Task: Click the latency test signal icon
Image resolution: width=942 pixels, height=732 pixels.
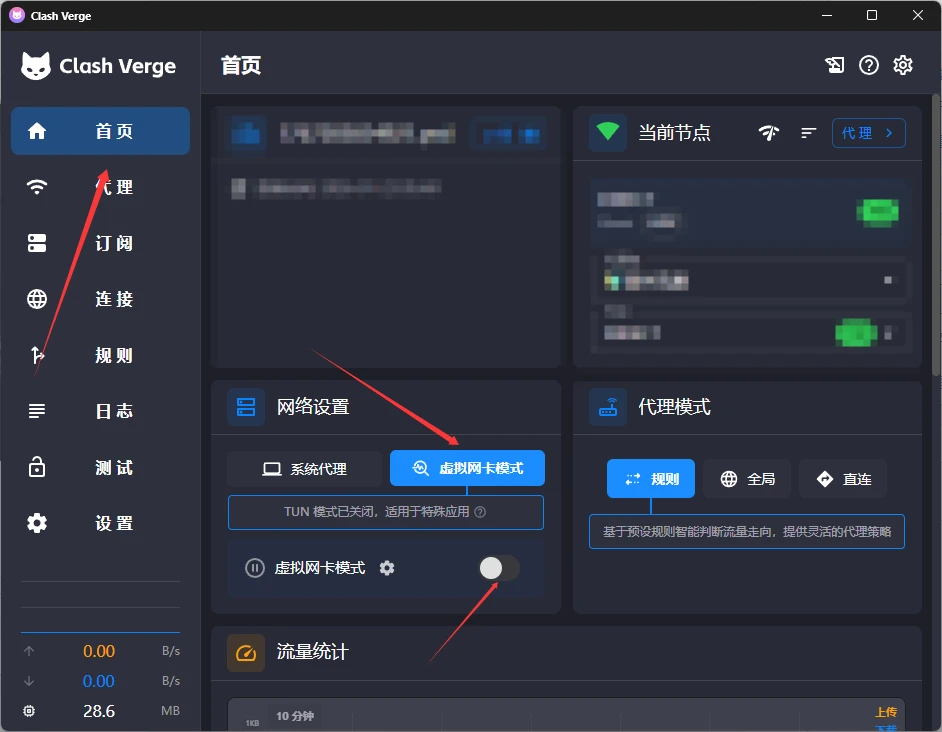Action: click(x=768, y=133)
